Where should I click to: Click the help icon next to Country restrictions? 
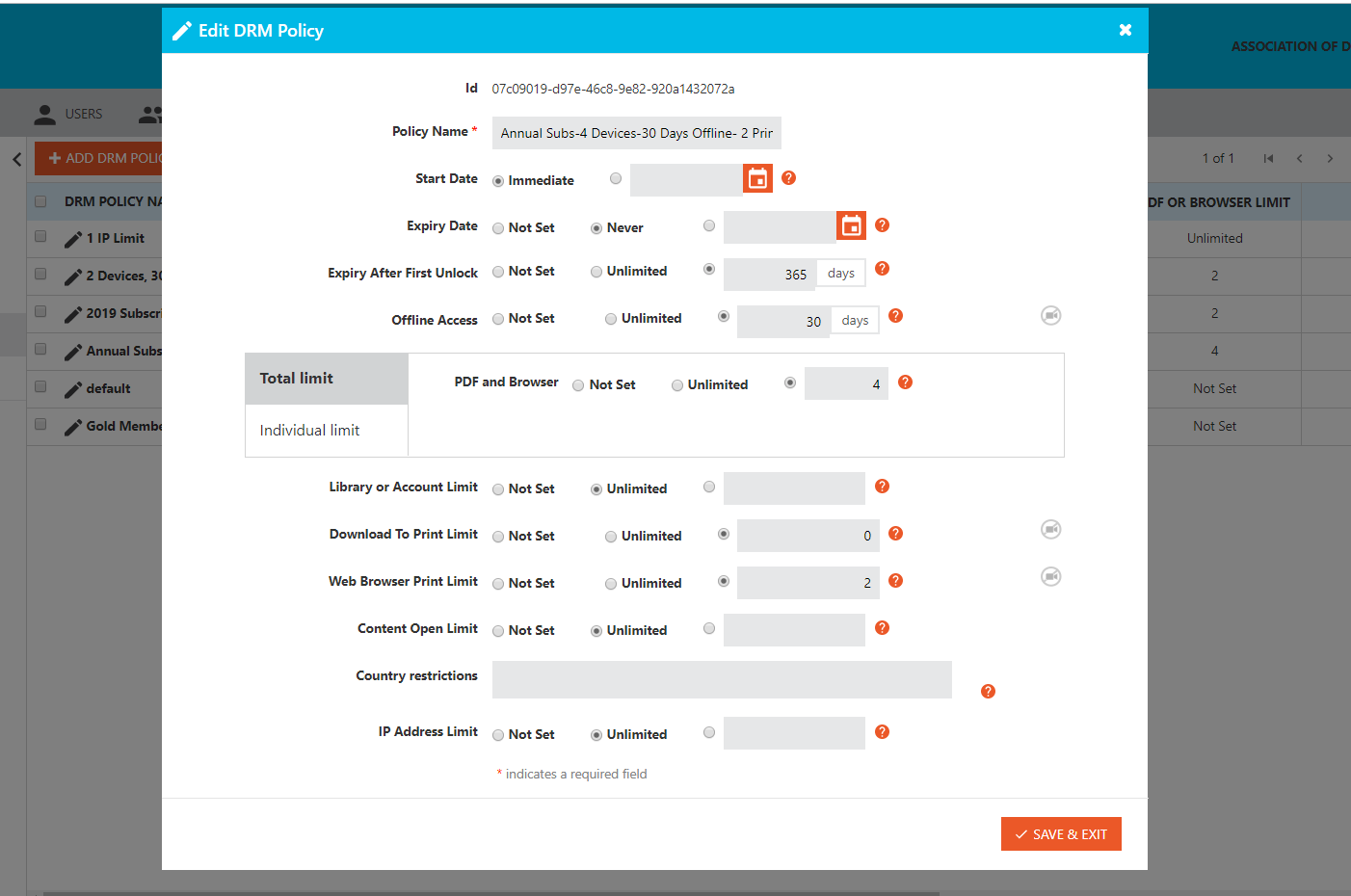(x=987, y=691)
